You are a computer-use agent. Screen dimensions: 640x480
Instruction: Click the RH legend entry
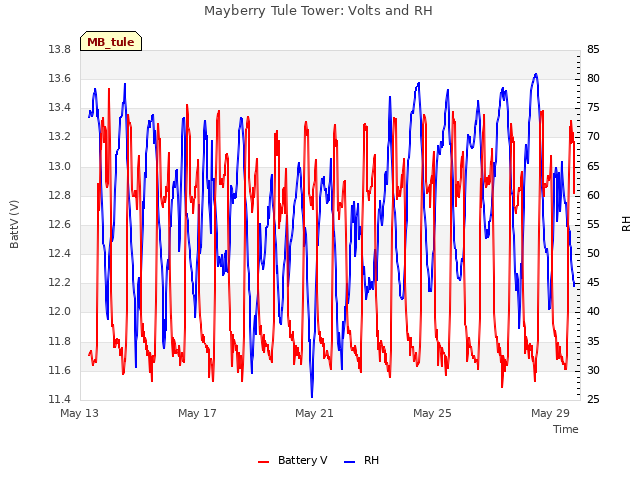[362, 460]
